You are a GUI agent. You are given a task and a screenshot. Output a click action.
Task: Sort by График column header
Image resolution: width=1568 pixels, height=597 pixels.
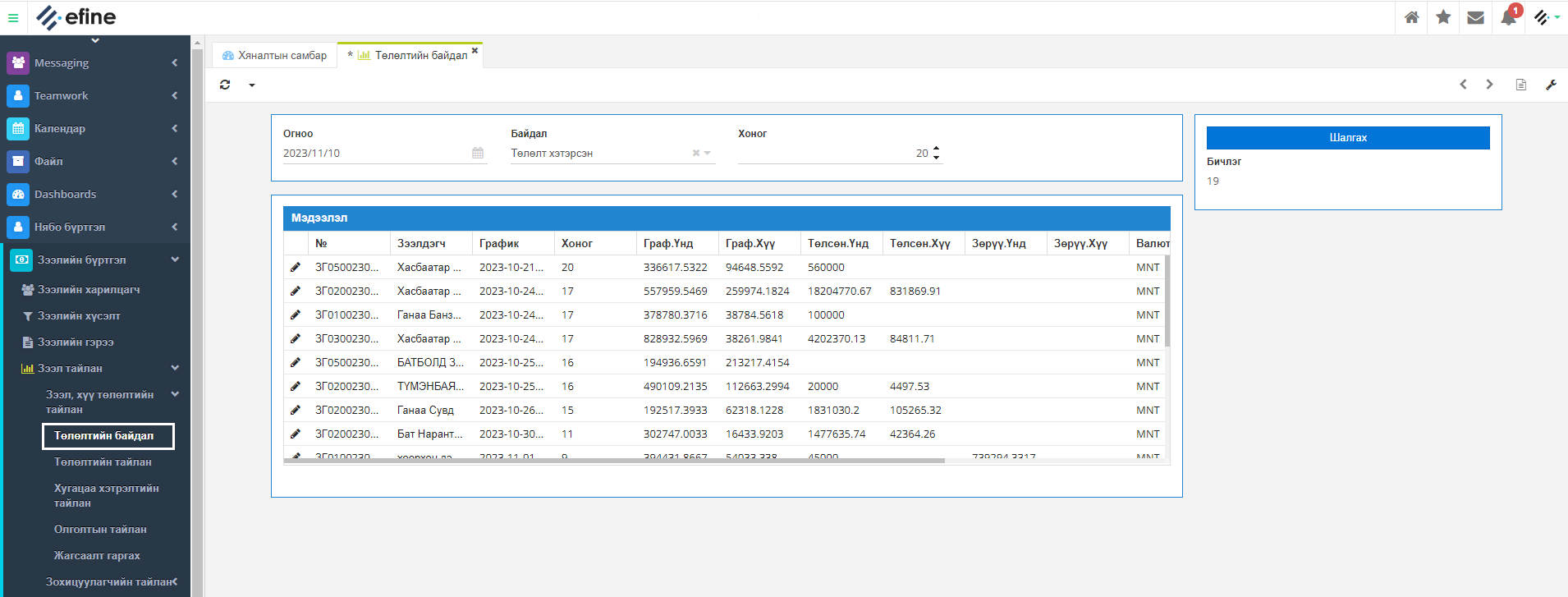coord(513,243)
